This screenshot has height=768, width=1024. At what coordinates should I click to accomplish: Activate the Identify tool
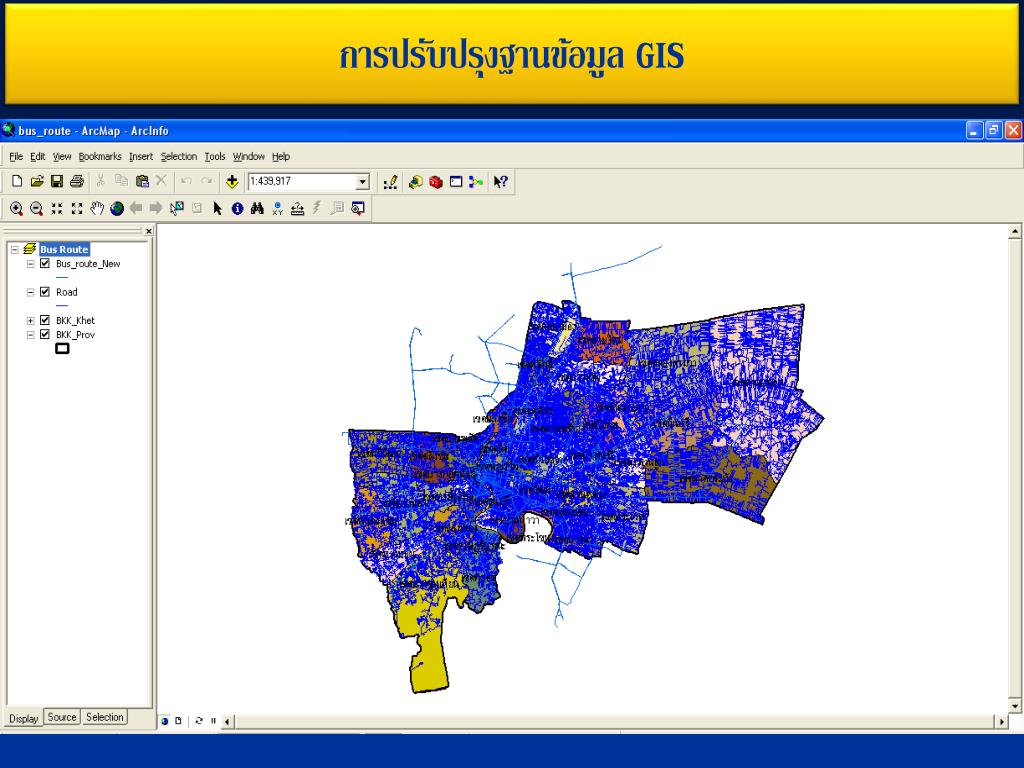tap(238, 208)
